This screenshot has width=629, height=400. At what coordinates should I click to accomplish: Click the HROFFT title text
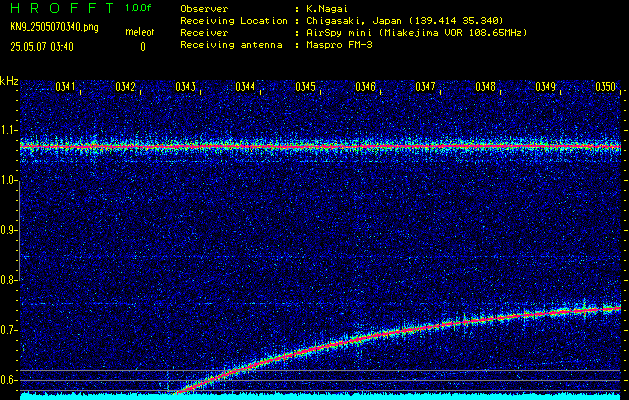62,8
